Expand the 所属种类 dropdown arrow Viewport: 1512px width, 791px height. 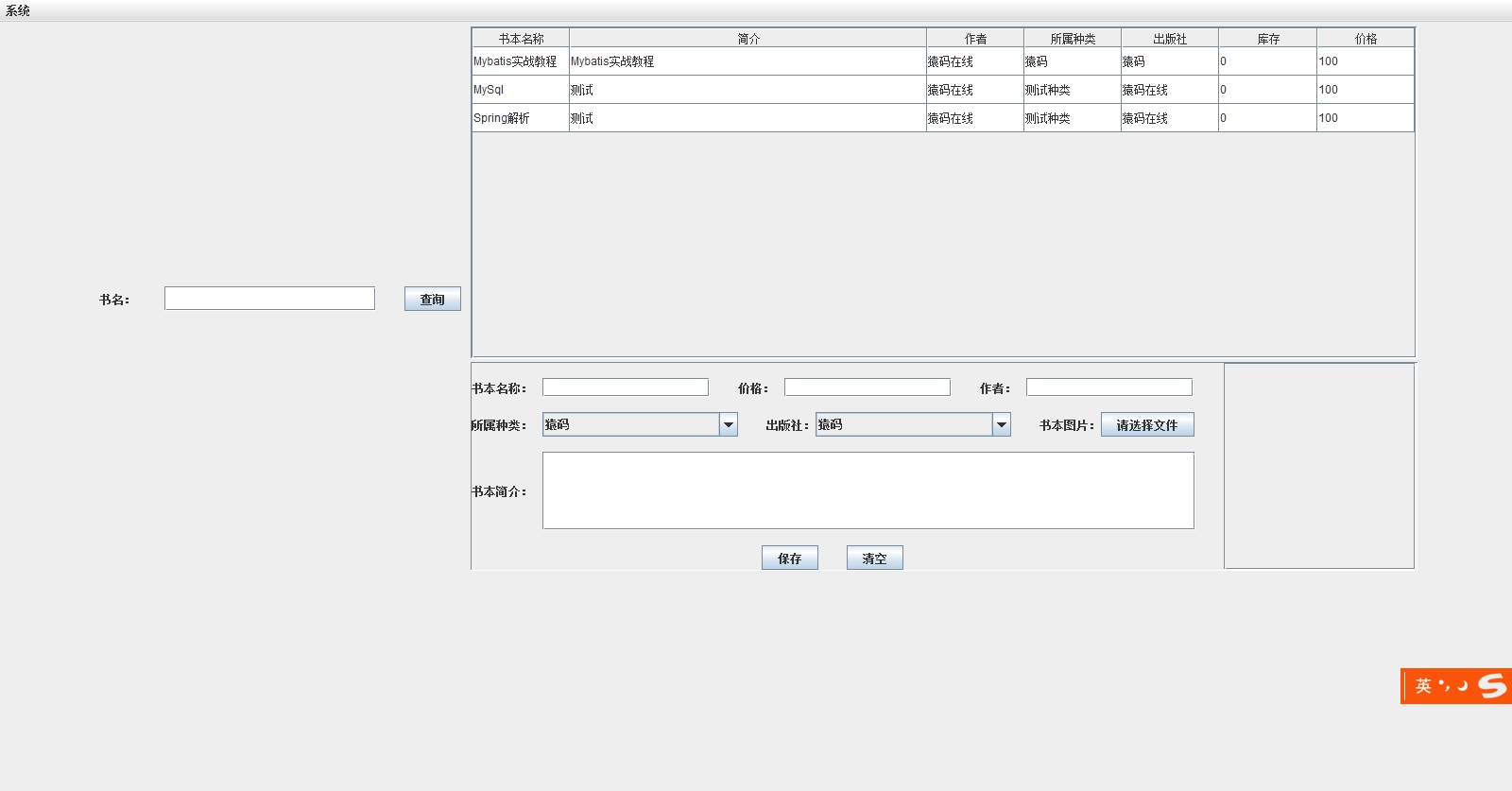click(728, 424)
